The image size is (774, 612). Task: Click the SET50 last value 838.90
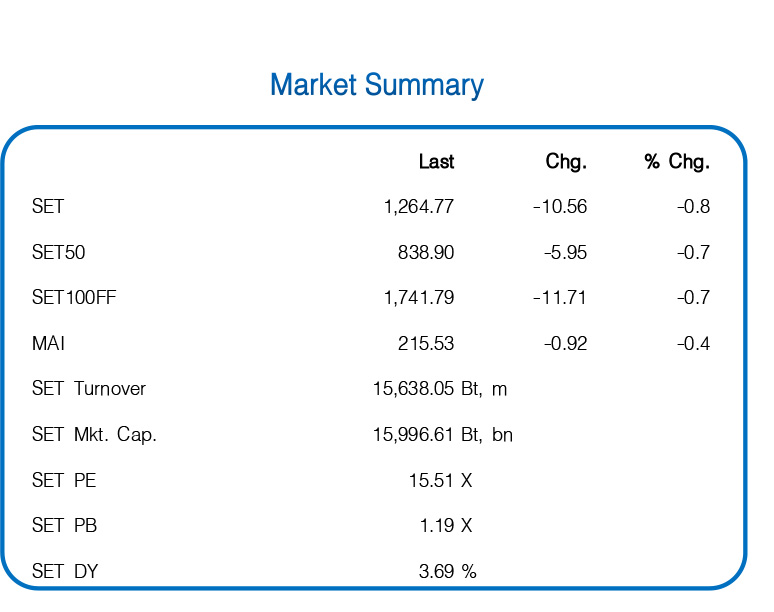pos(426,253)
